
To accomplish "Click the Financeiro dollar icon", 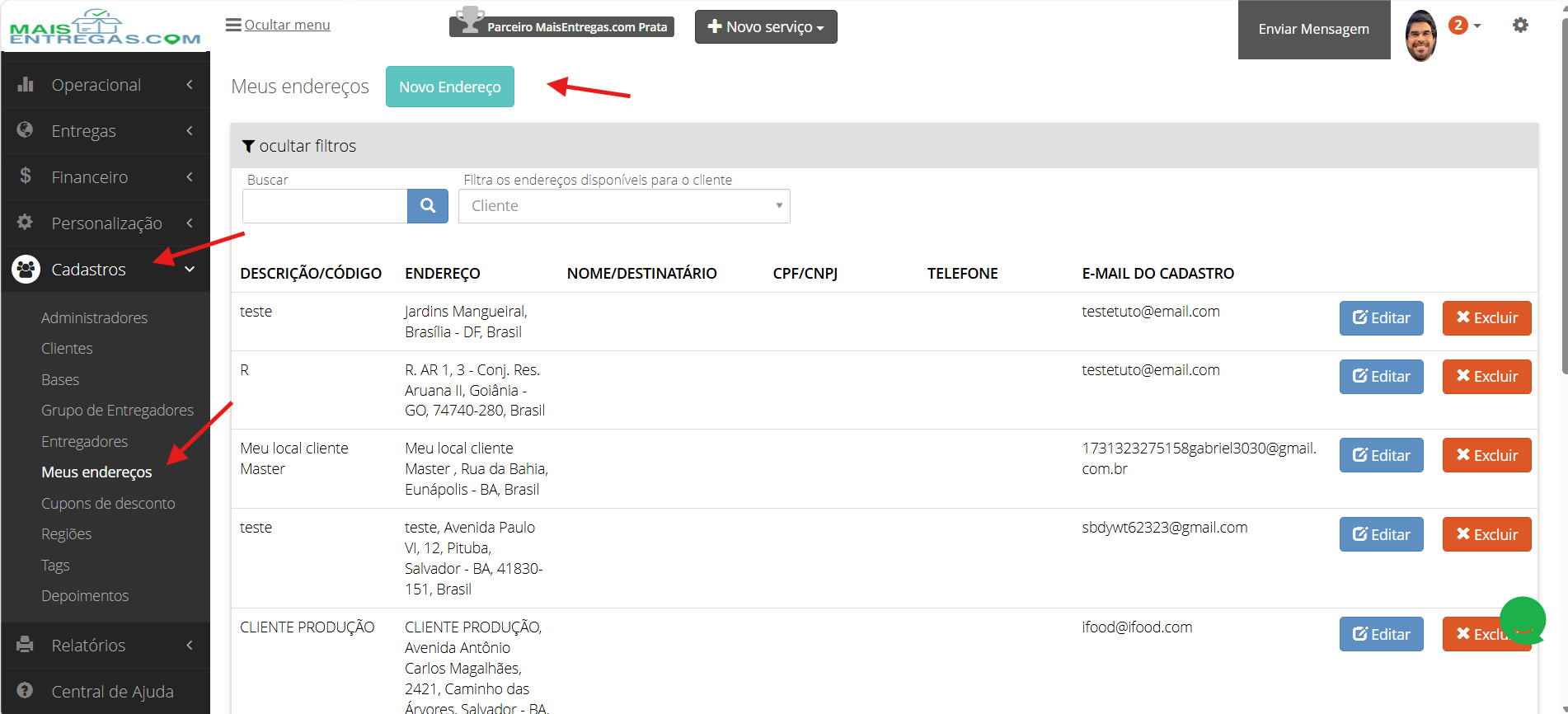I will click(x=26, y=176).
